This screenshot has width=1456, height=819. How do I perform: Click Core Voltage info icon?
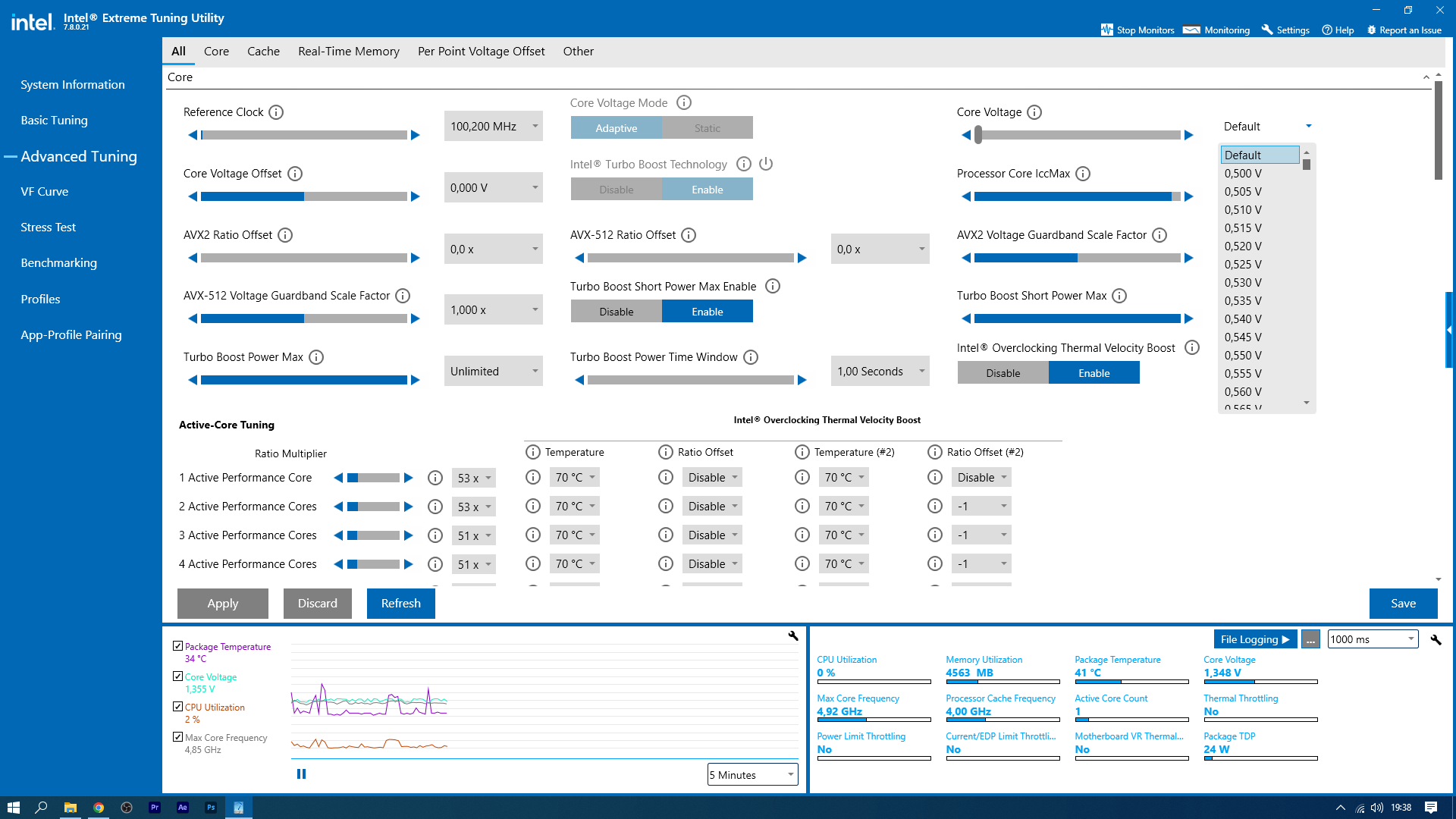coord(1034,112)
